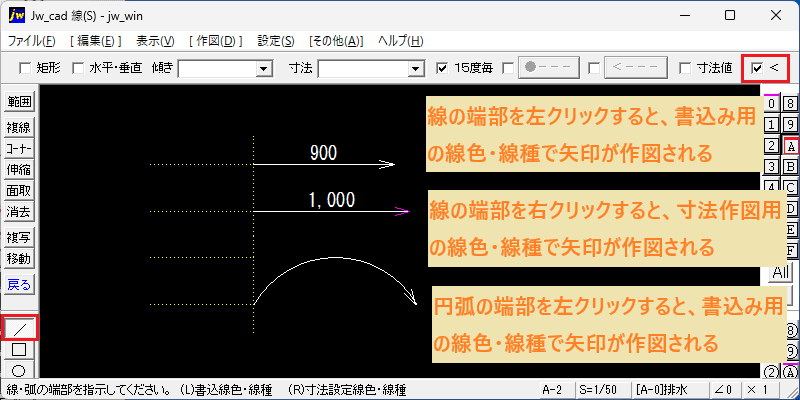Choose the 複写 copy tool
Screen dimensions: 800x400
click(19, 237)
